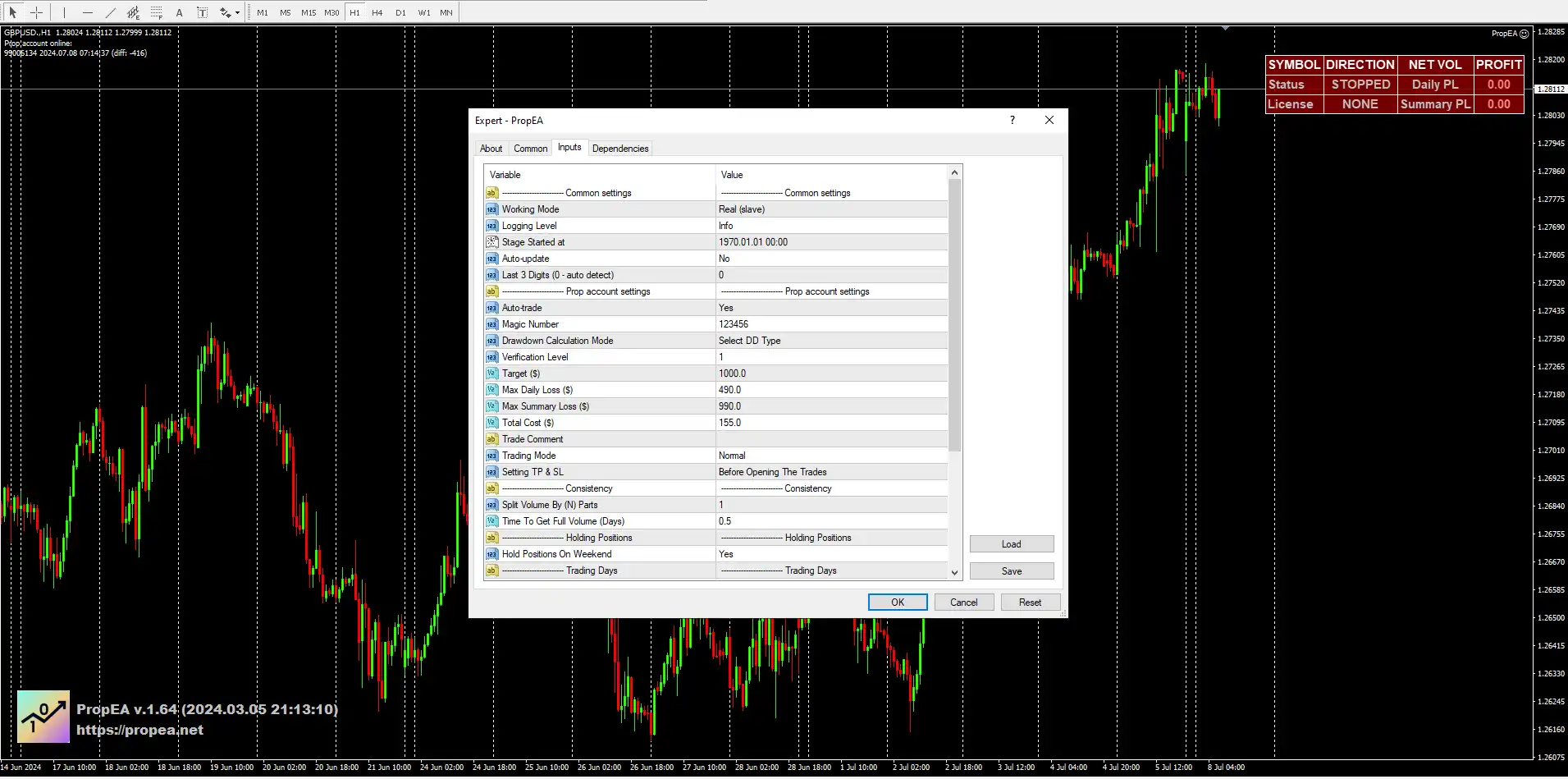Edit Target ($) value 1000.0
The height and width of the screenshot is (779, 1568).
click(x=831, y=373)
